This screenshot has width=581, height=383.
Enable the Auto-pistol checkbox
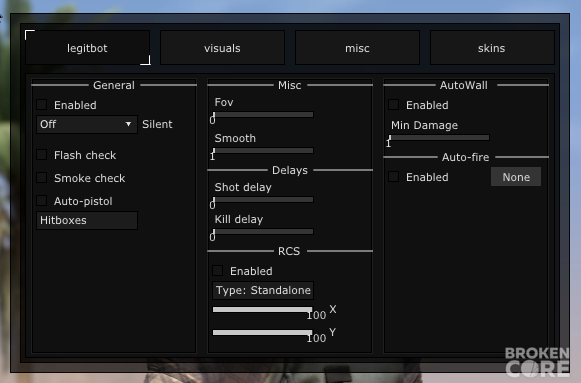[x=42, y=201]
